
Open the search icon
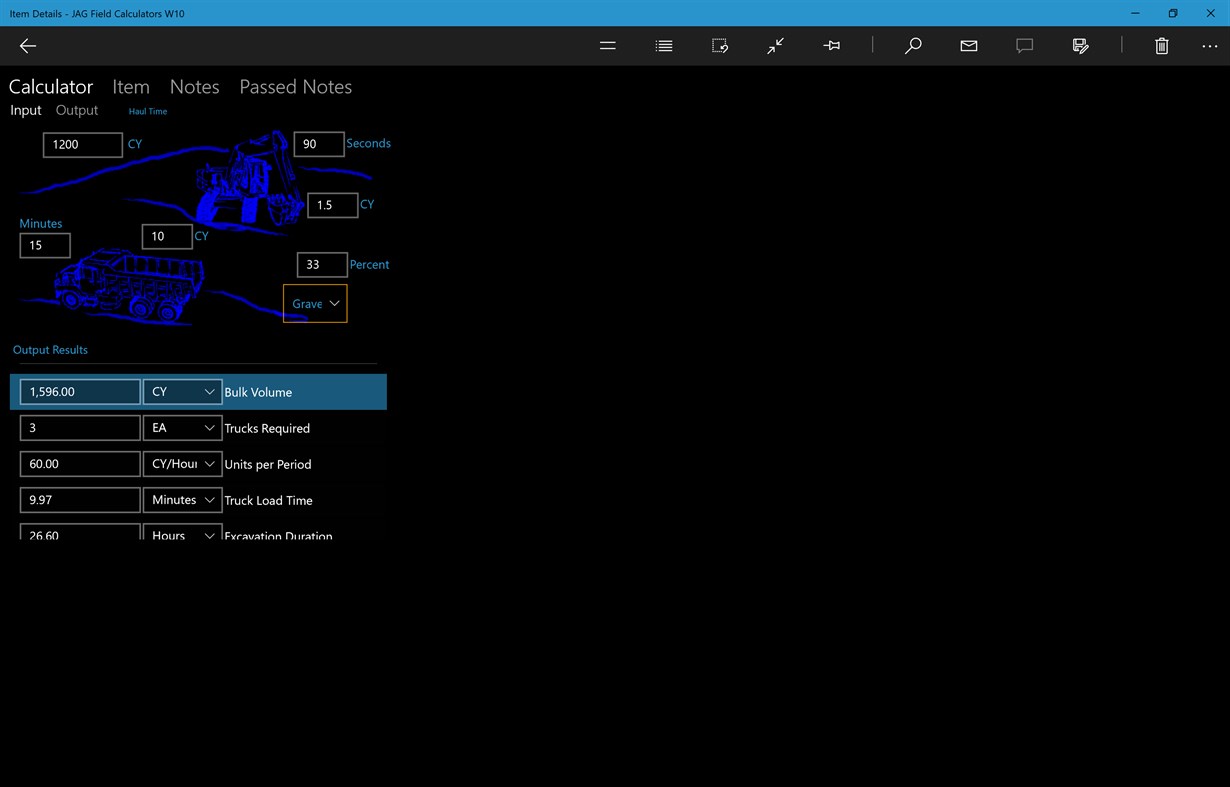coord(912,46)
